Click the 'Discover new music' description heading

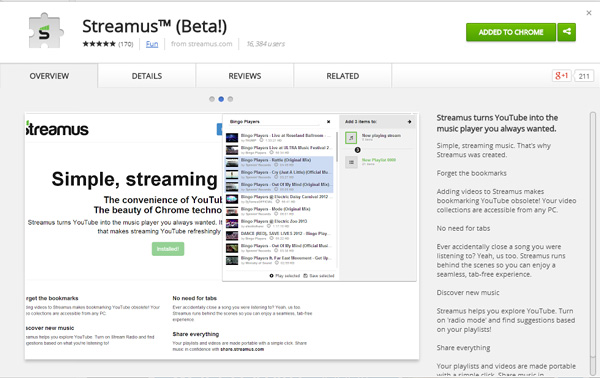pyautogui.click(x=468, y=293)
